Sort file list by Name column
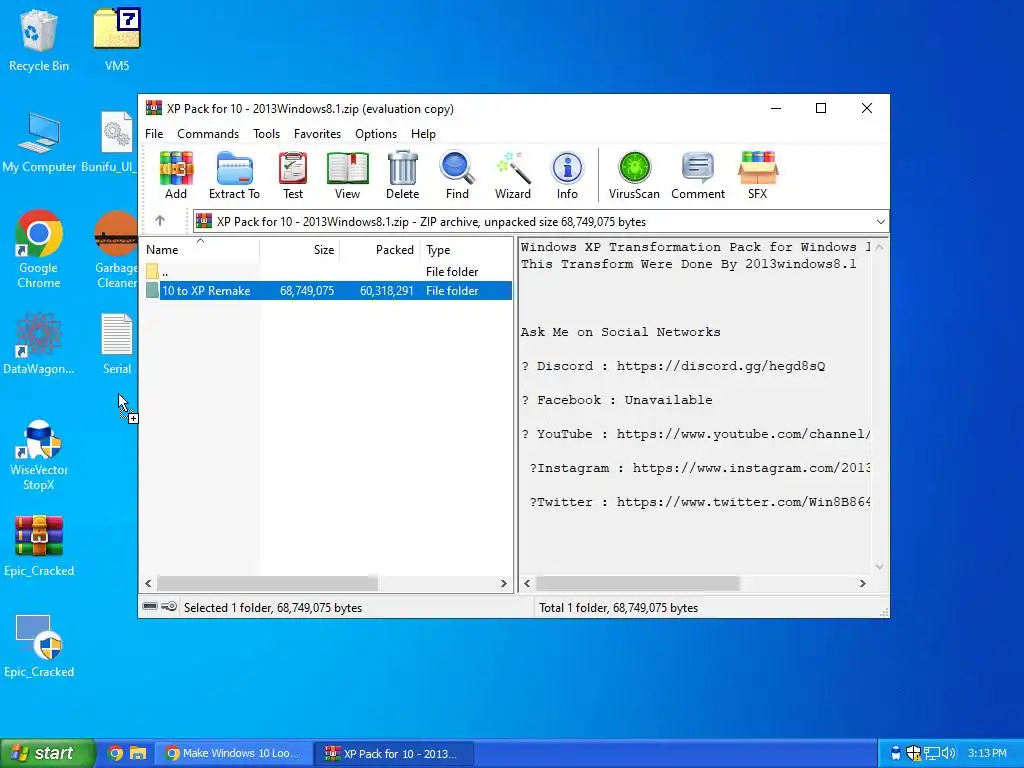This screenshot has height=768, width=1024. tap(200, 249)
